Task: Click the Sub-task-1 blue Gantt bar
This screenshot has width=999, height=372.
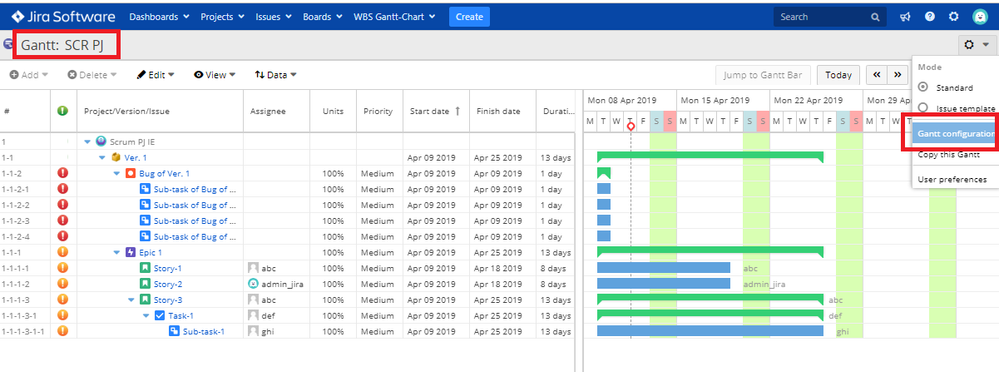Action: [710, 331]
